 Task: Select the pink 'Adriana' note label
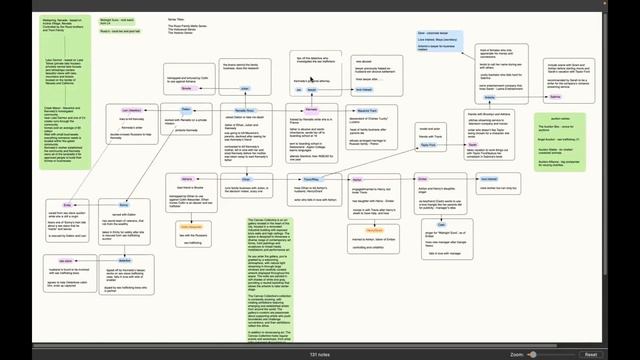187,179
